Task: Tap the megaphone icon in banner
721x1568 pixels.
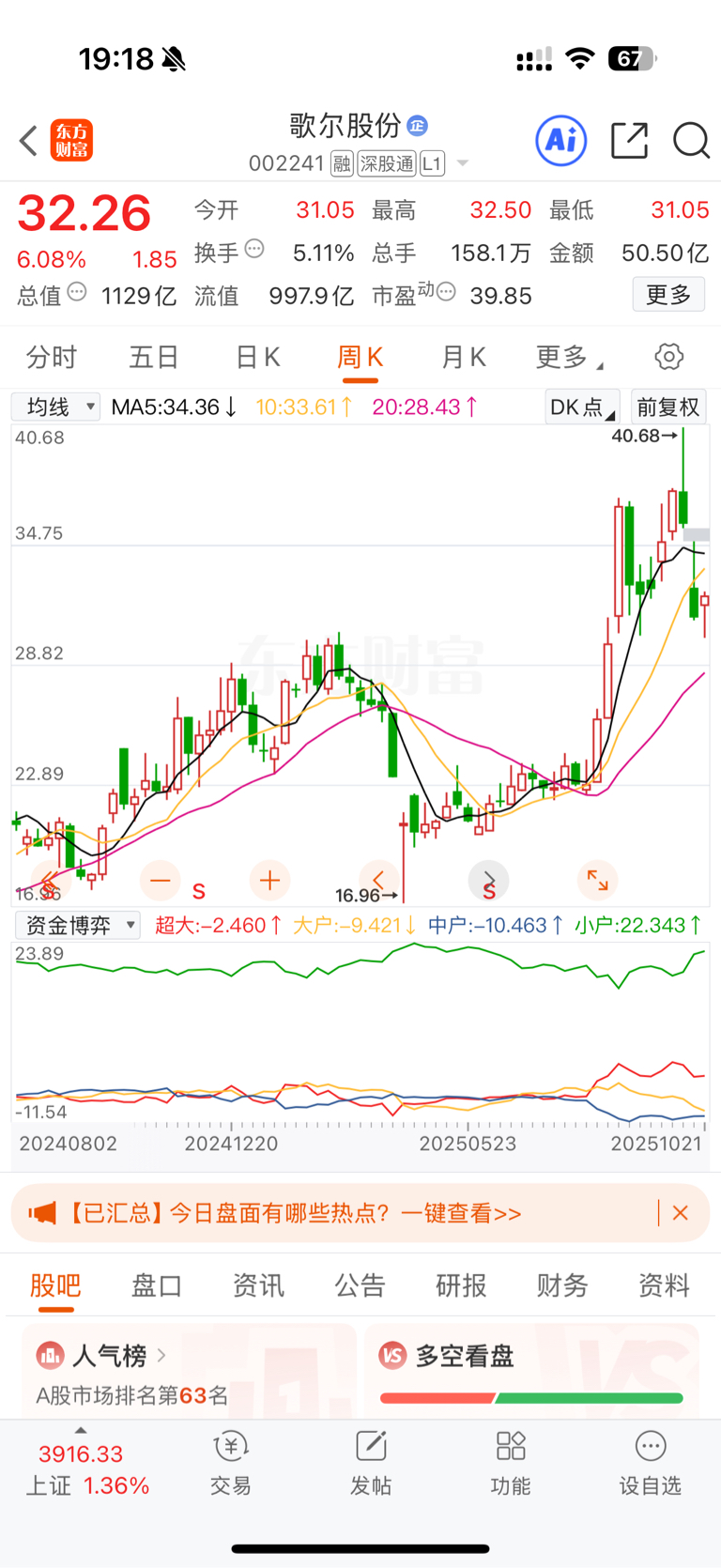Action: 41,1213
